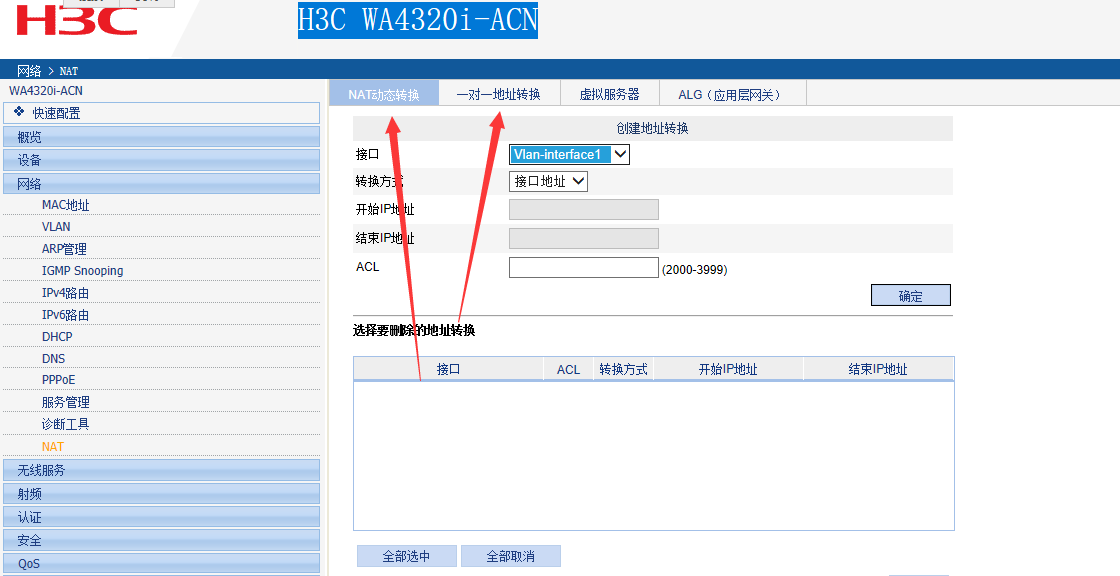Click the WA4320i-ACN device name in sidebar

coord(46,91)
